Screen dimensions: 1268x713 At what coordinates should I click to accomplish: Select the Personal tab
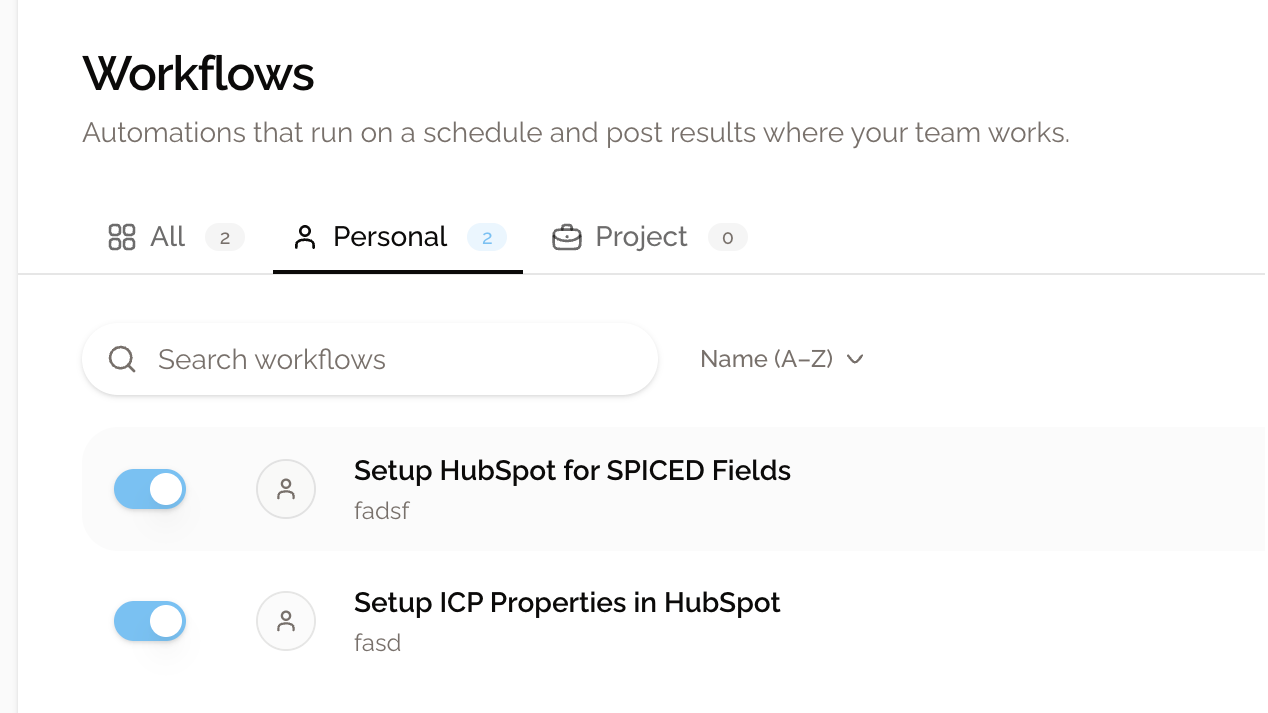398,237
